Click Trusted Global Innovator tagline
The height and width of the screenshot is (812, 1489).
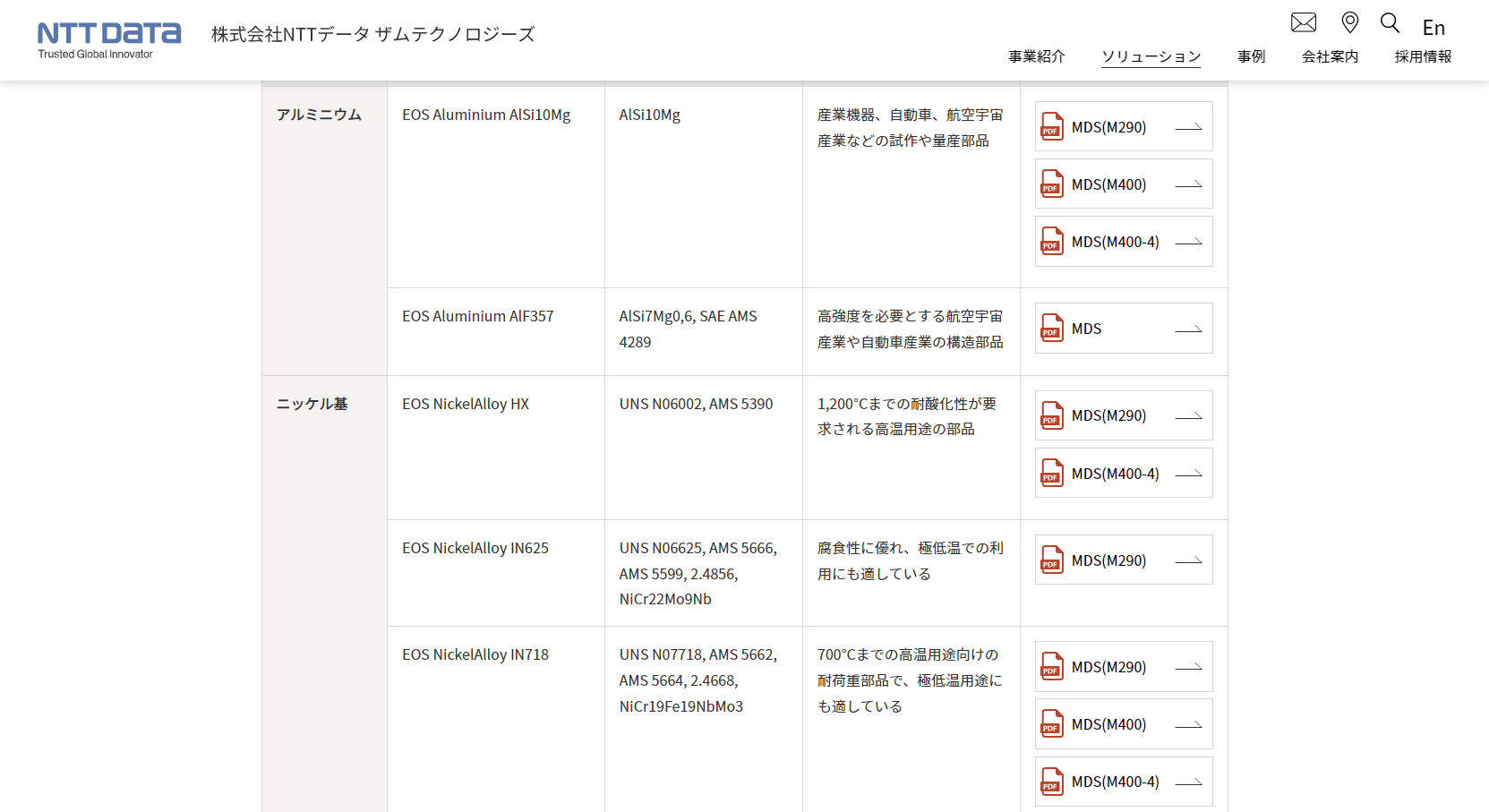click(x=95, y=55)
